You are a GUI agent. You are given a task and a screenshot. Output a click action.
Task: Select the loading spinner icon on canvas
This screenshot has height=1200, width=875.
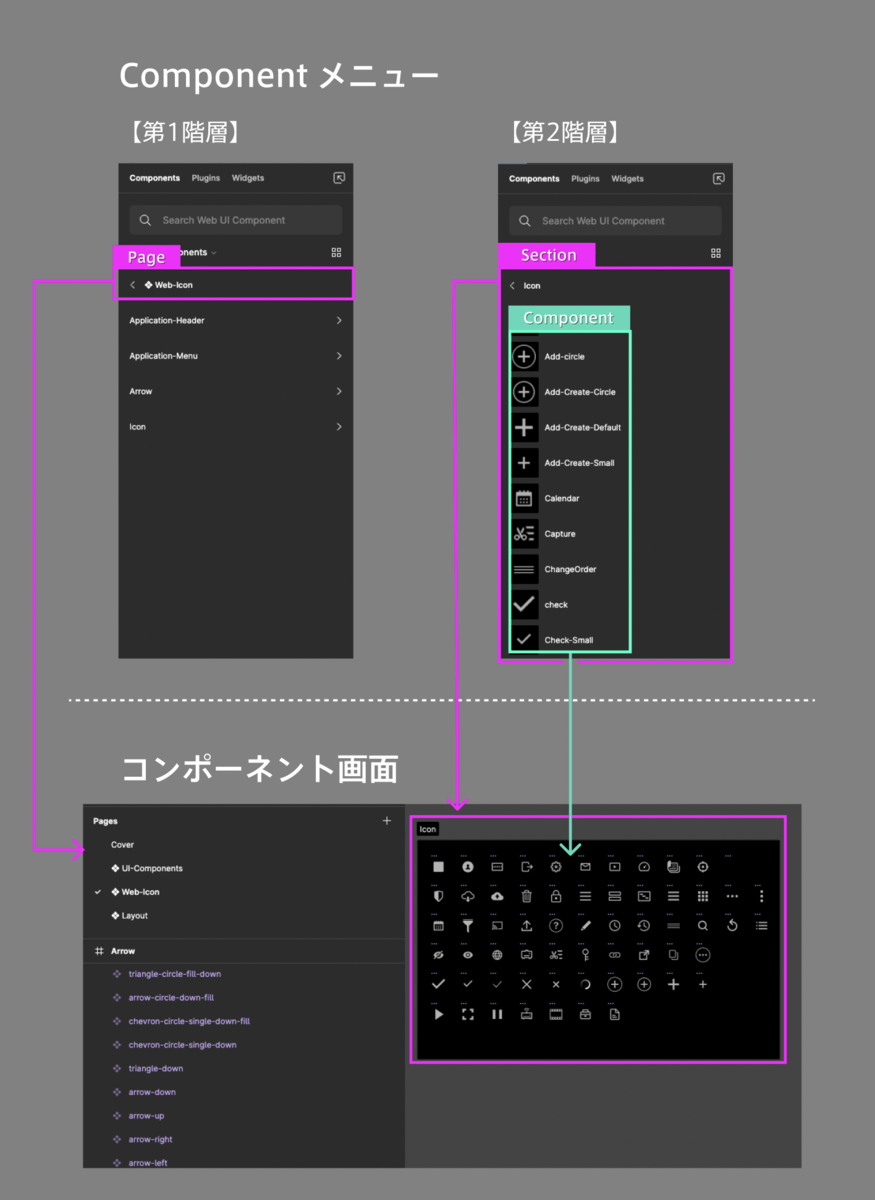coord(585,985)
